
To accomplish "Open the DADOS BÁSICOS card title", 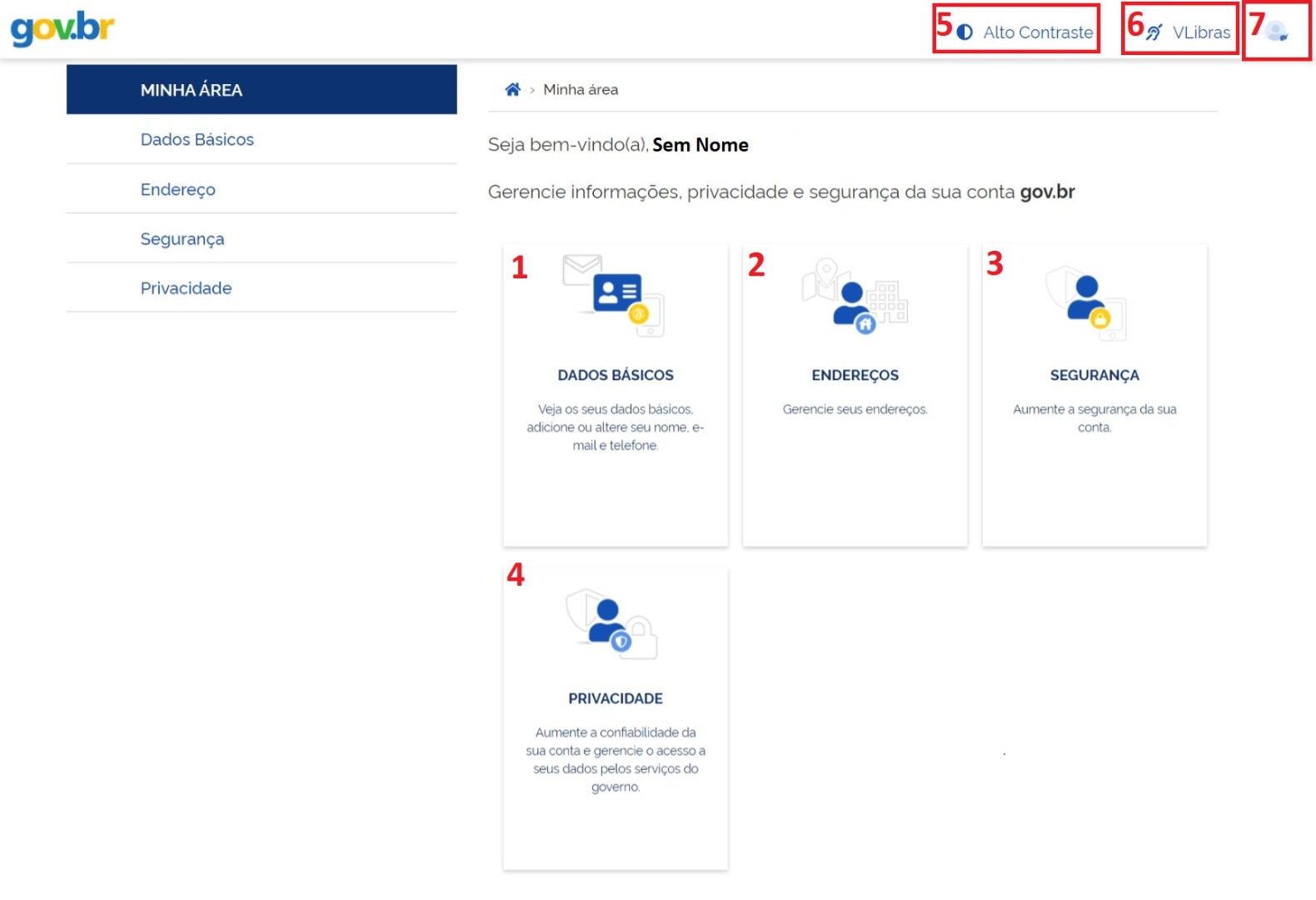I will (616, 375).
